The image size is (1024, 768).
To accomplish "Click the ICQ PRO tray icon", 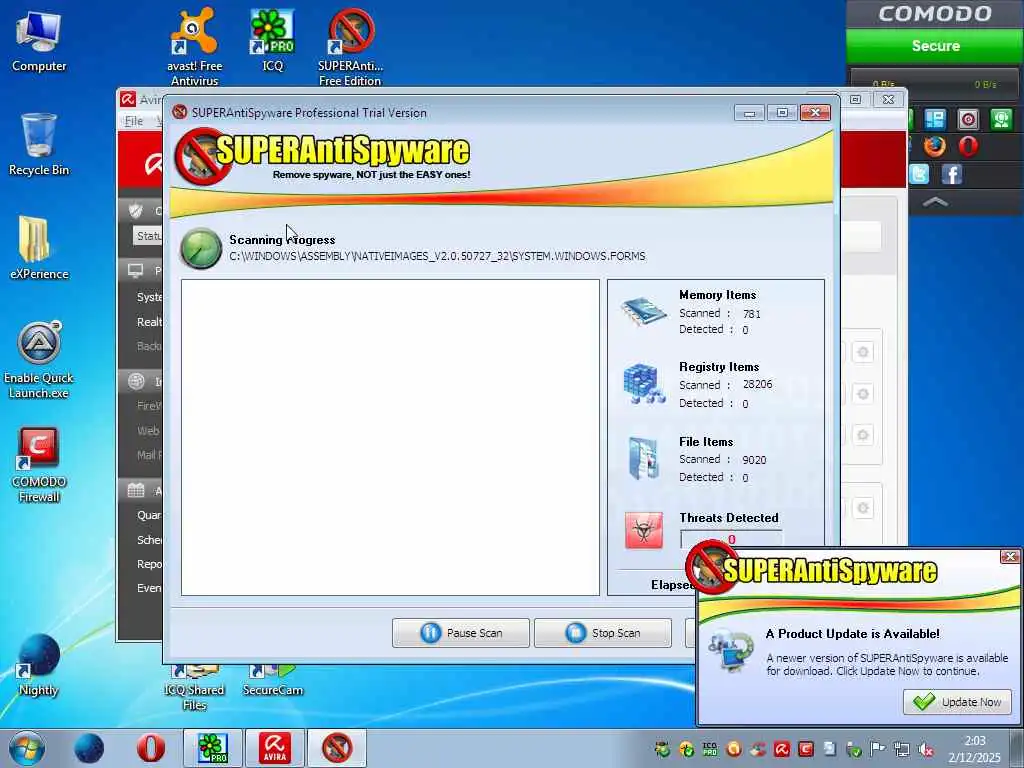I will point(710,749).
